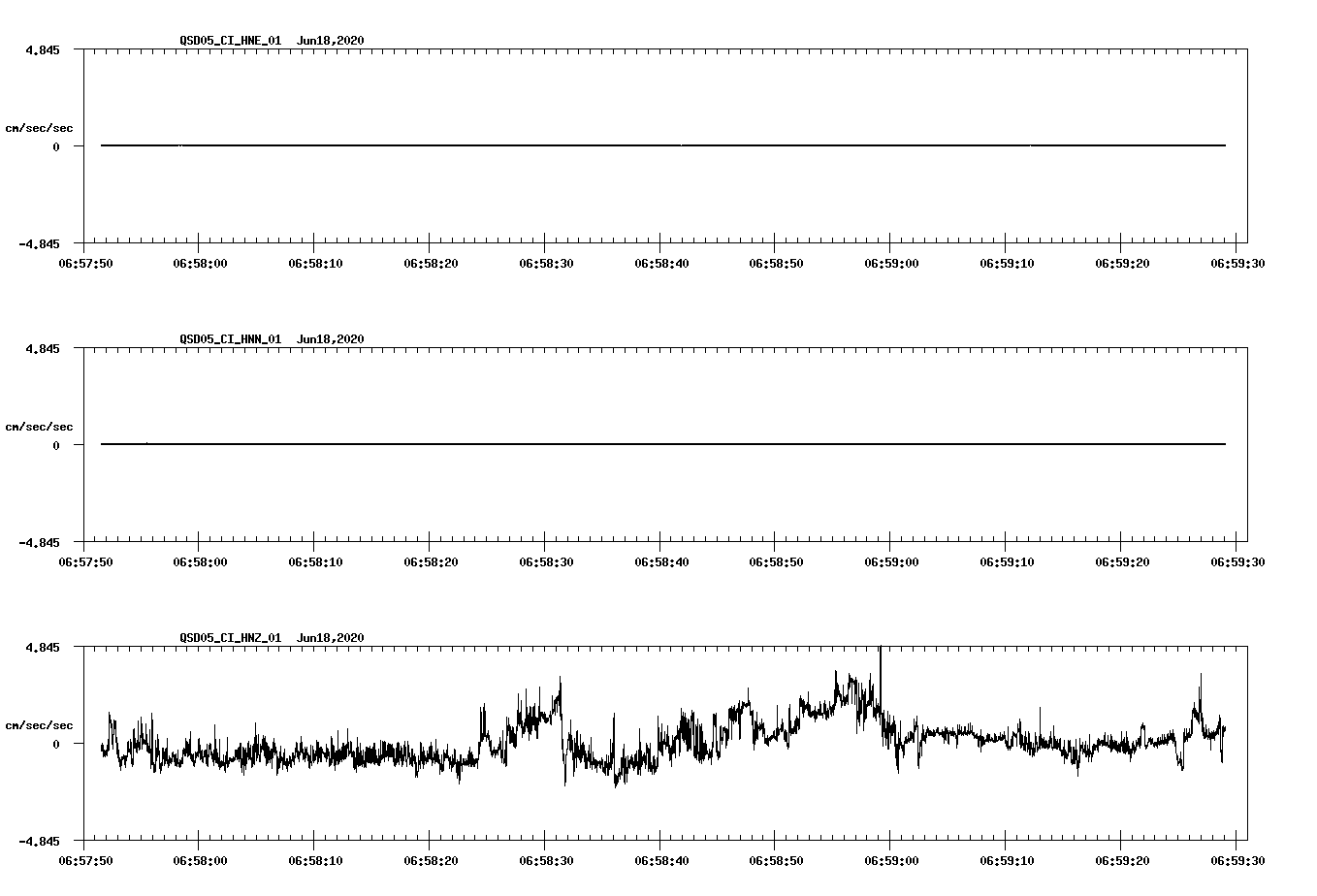Click the Jun18,2020 date on HNZ plot
The width and height of the screenshot is (1317, 896).
(331, 638)
